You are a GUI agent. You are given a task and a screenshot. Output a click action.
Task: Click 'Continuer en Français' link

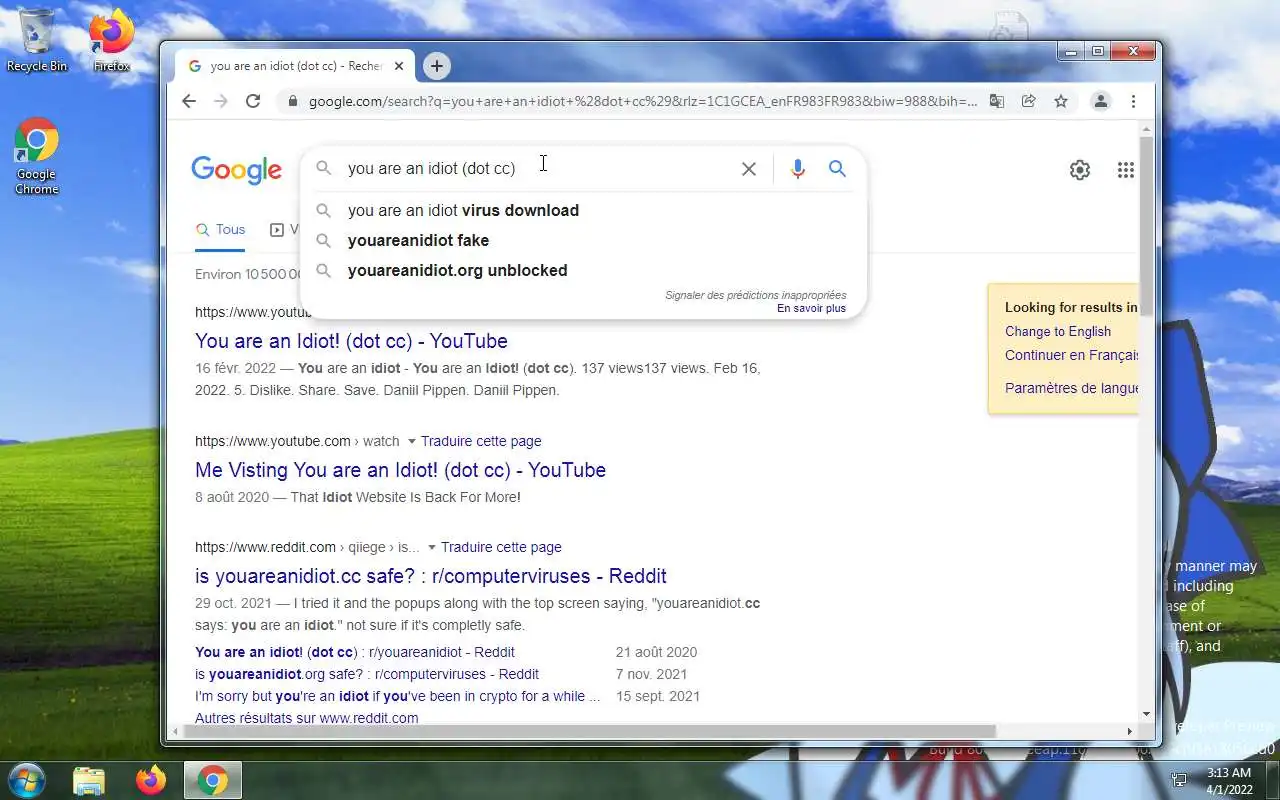click(1072, 355)
